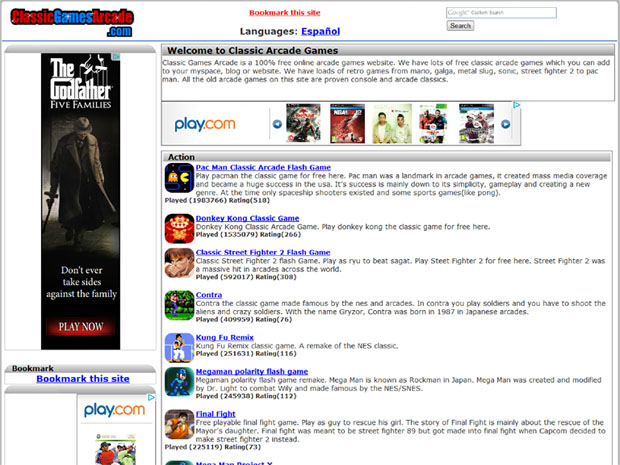The image size is (620, 465).
Task: Click the Bookmark sidebar heading
Action: click(x=32, y=369)
